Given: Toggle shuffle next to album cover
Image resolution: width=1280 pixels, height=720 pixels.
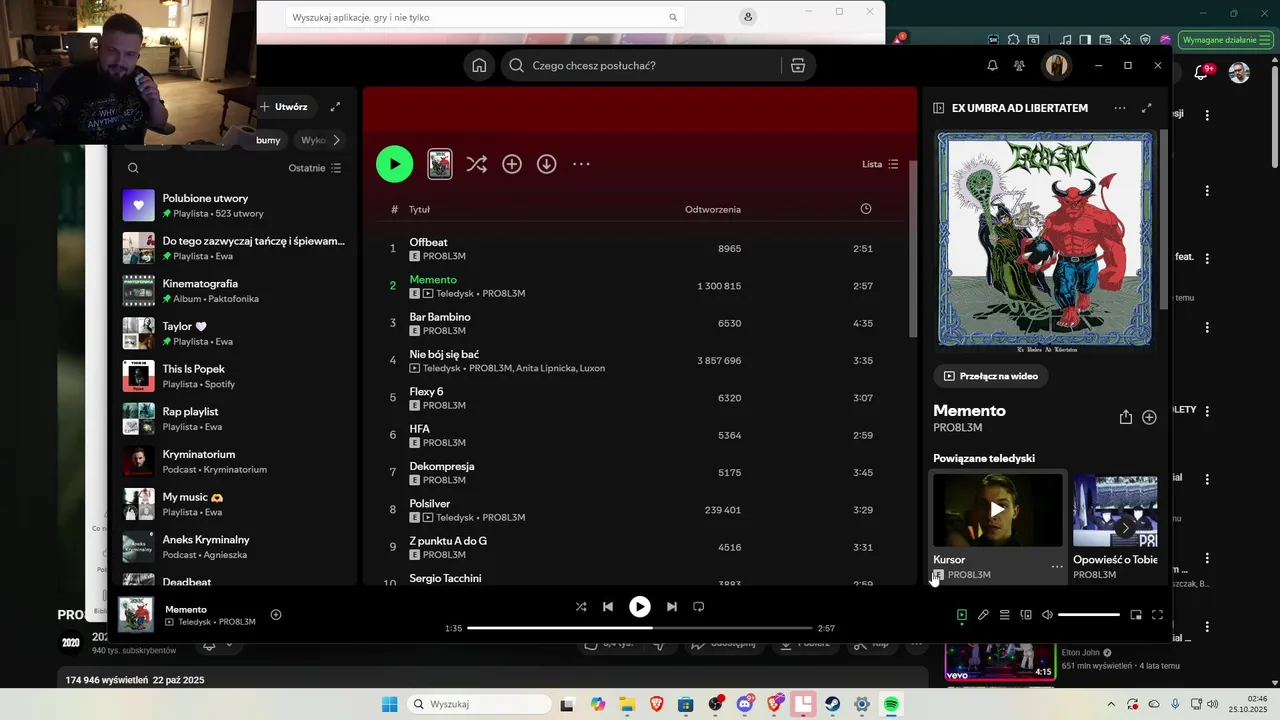Looking at the screenshot, I should click(476, 164).
